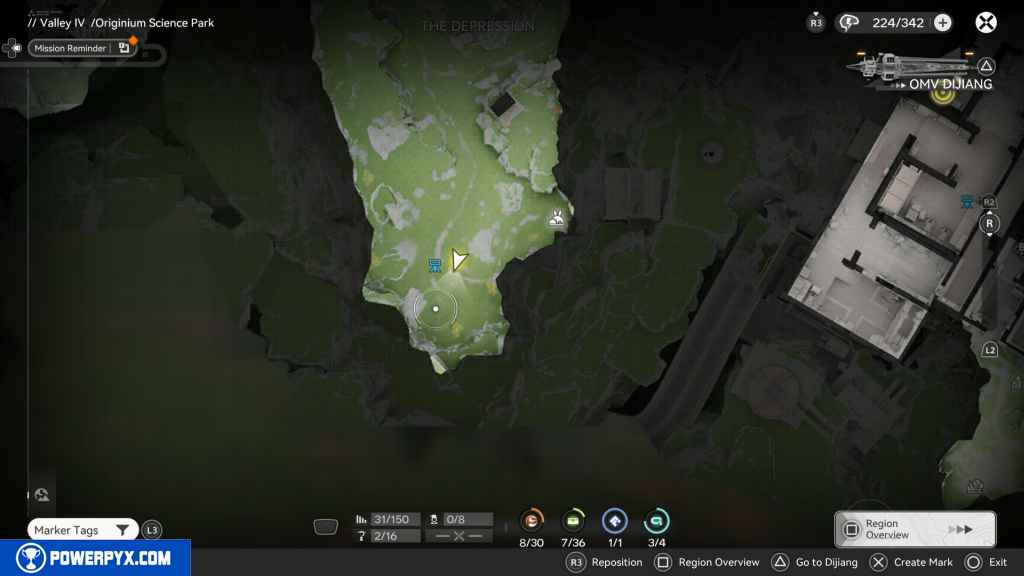
Task: Click the blue teleport marker inside the building
Action: point(967,203)
